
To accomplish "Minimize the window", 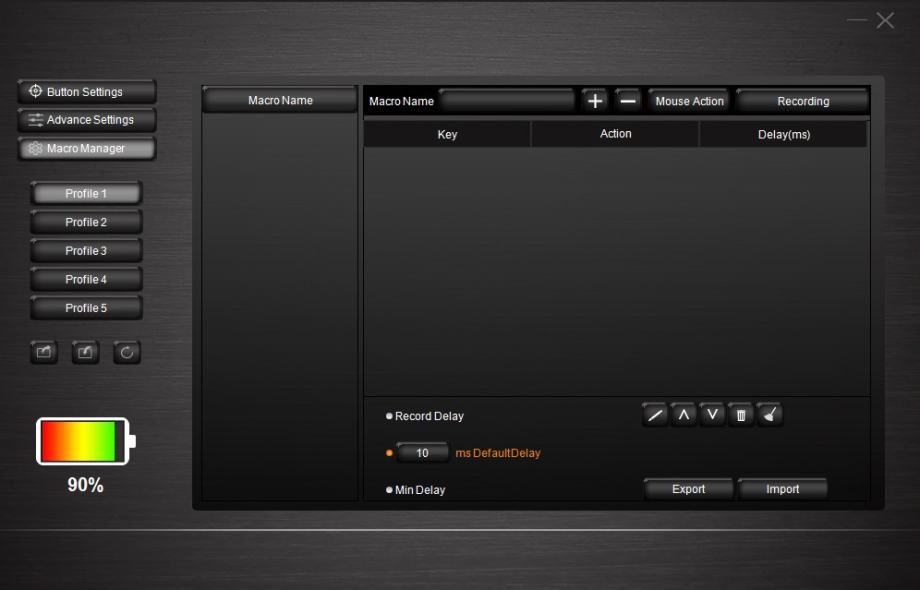I will click(x=857, y=20).
